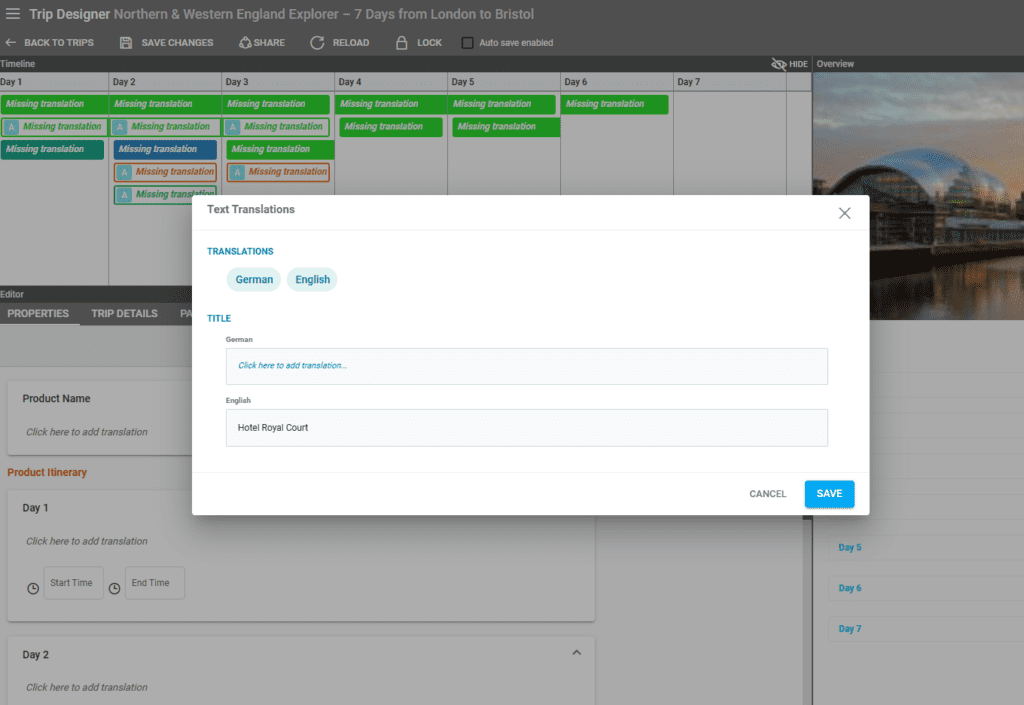Hide the timeline using the eye toggle
The width and height of the screenshot is (1024, 705).
coord(780,64)
